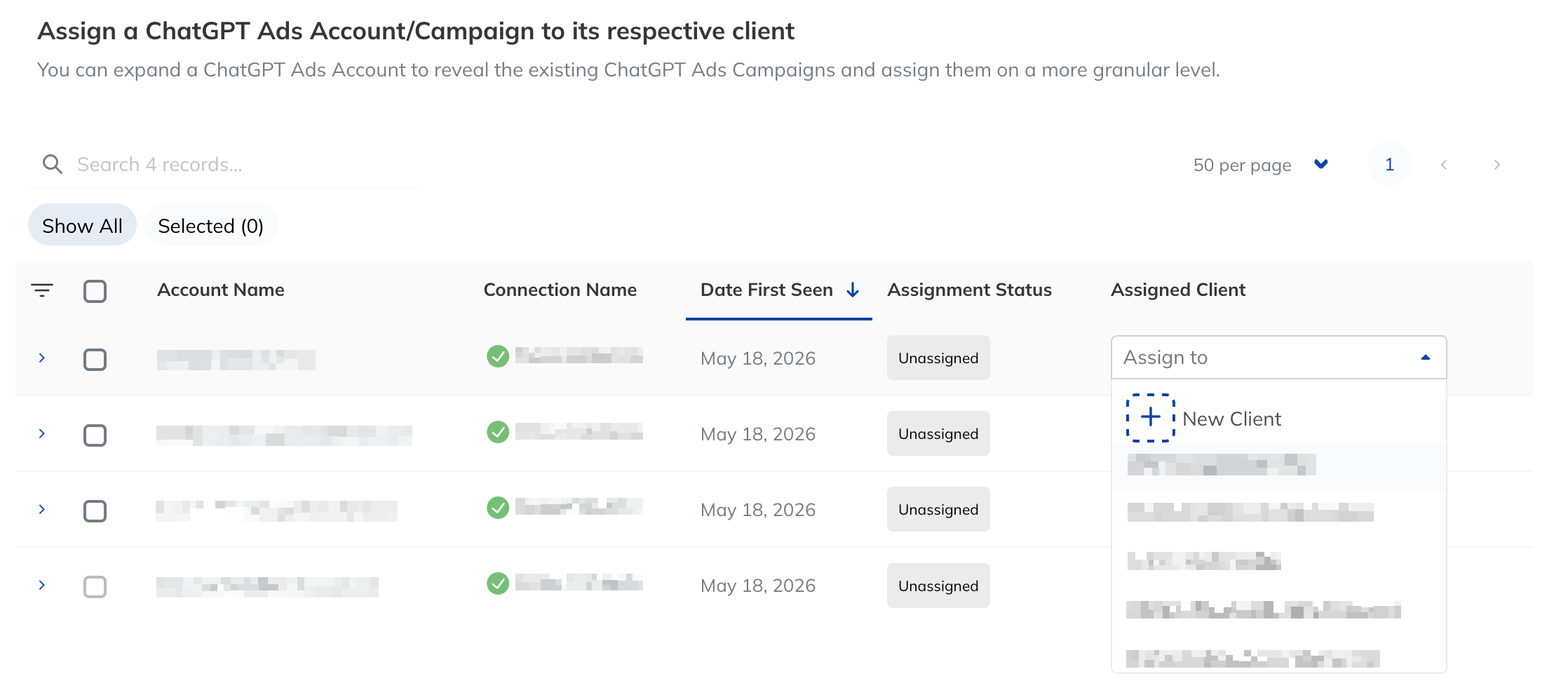Click the second row's green connection checkmark
Viewport: 1568px width, 683px height.
(x=498, y=432)
